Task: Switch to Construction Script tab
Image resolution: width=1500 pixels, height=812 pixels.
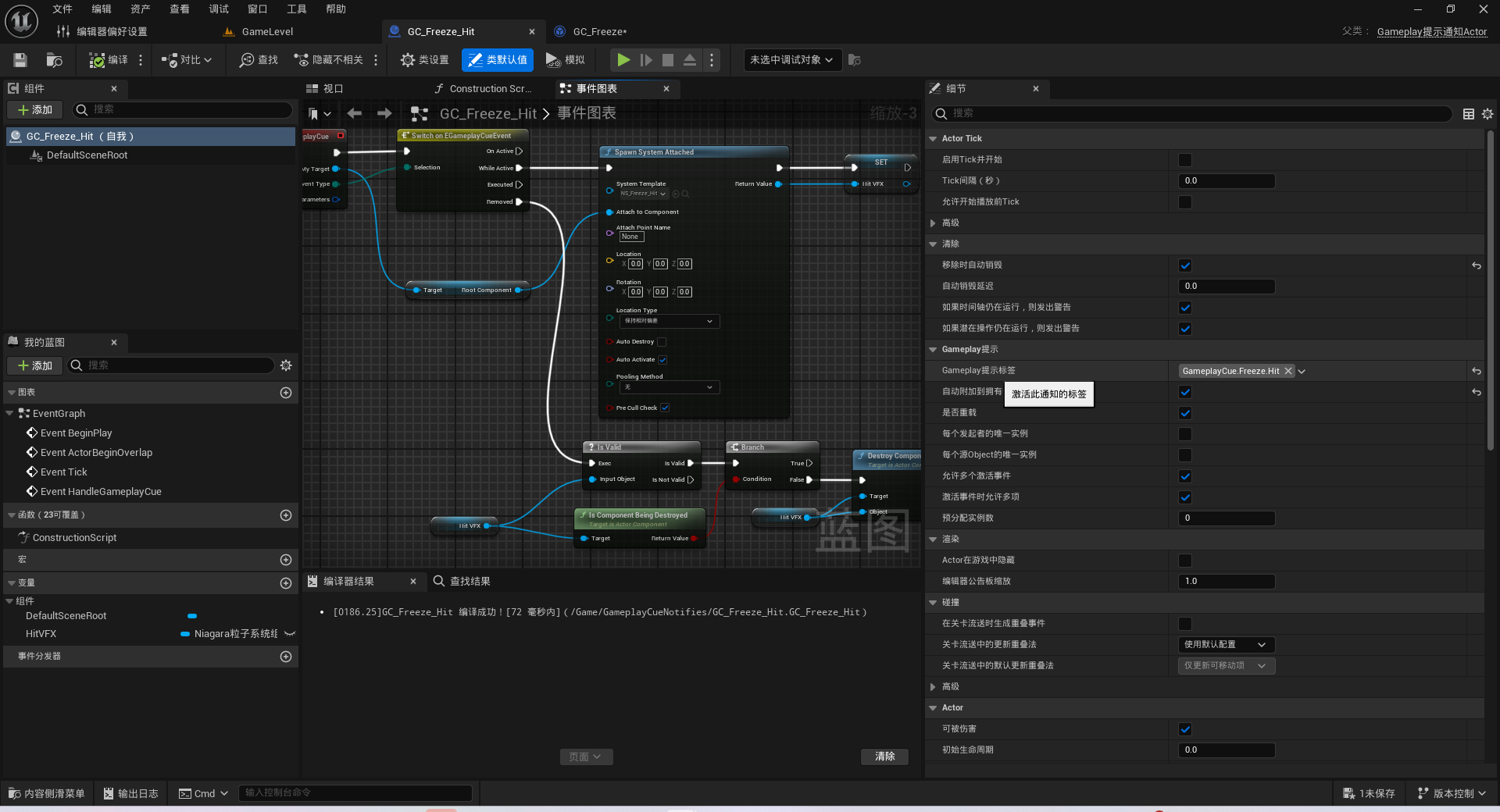Action: click(x=483, y=89)
